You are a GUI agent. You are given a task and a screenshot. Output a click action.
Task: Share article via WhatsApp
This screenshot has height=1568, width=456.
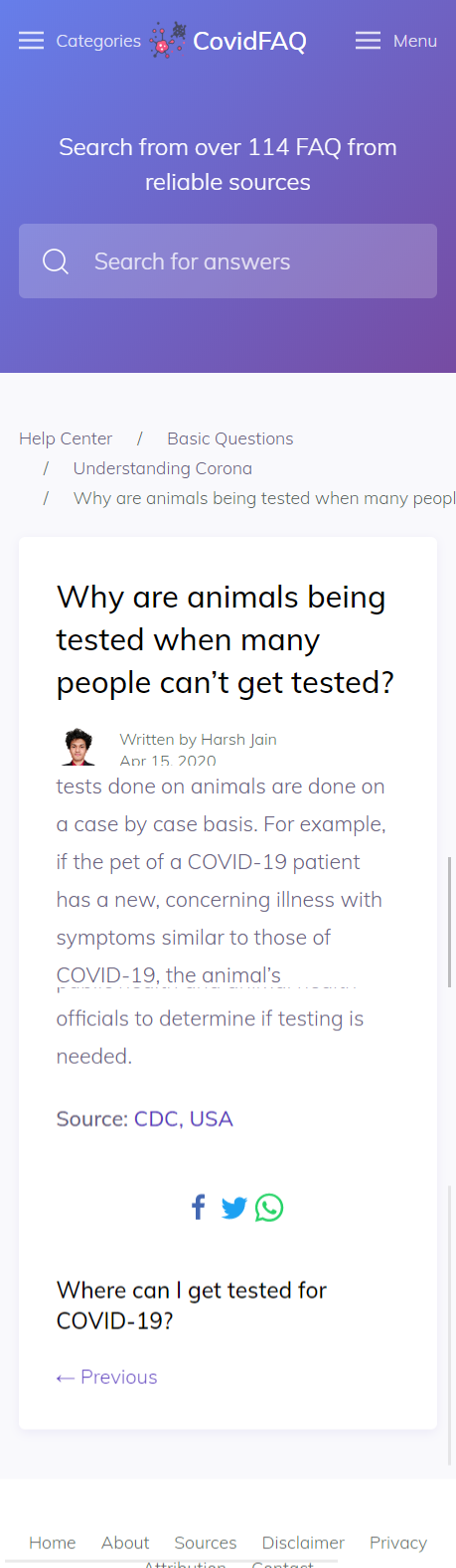click(269, 1207)
